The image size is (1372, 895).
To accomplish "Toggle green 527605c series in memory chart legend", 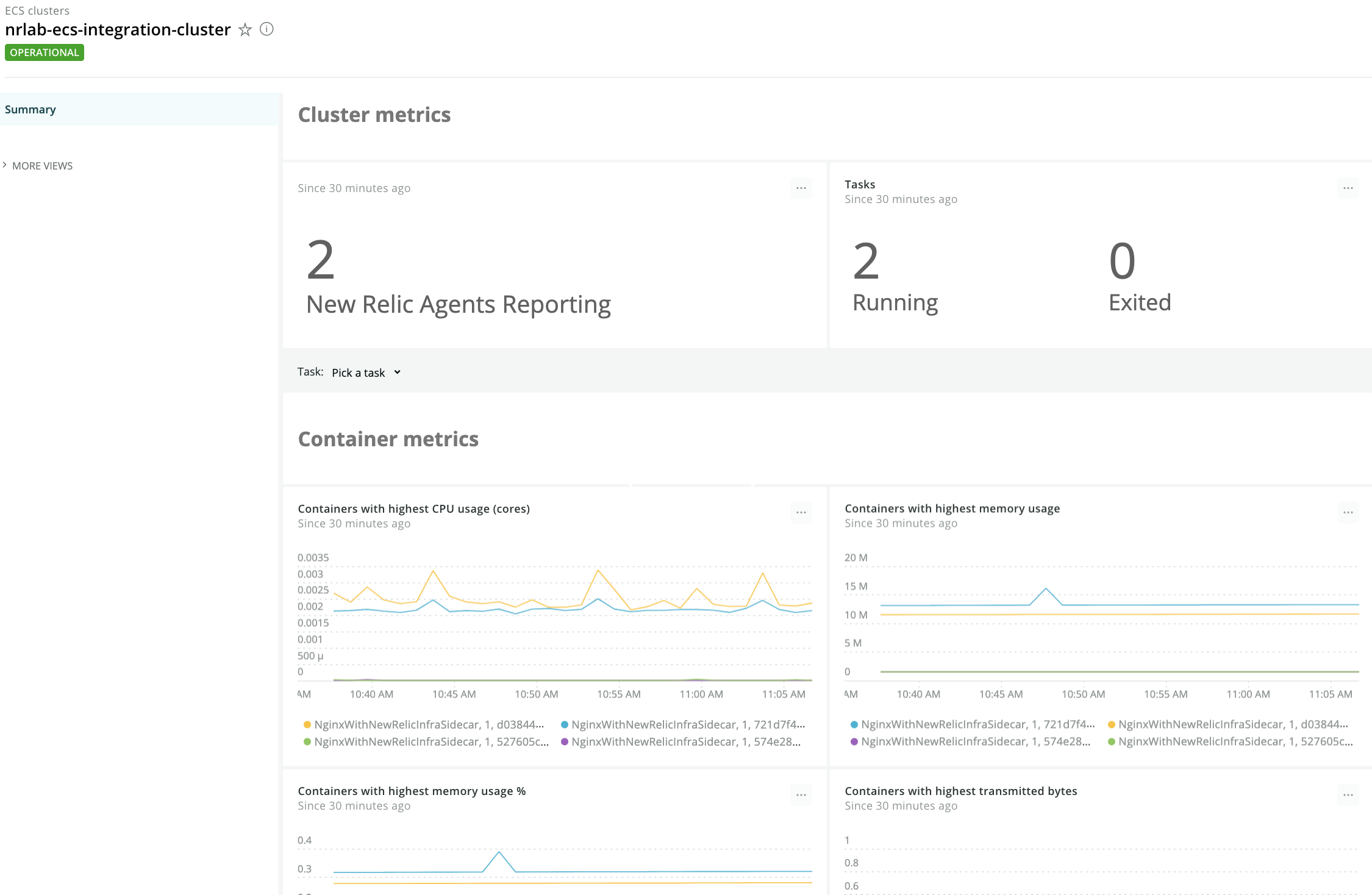I will point(1231,741).
